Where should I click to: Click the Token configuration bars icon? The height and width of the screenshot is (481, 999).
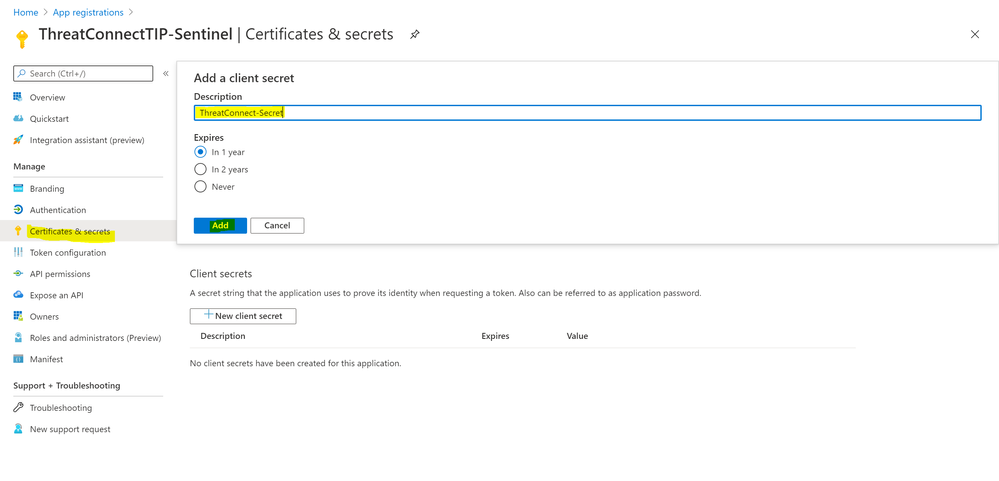[x=18, y=252]
